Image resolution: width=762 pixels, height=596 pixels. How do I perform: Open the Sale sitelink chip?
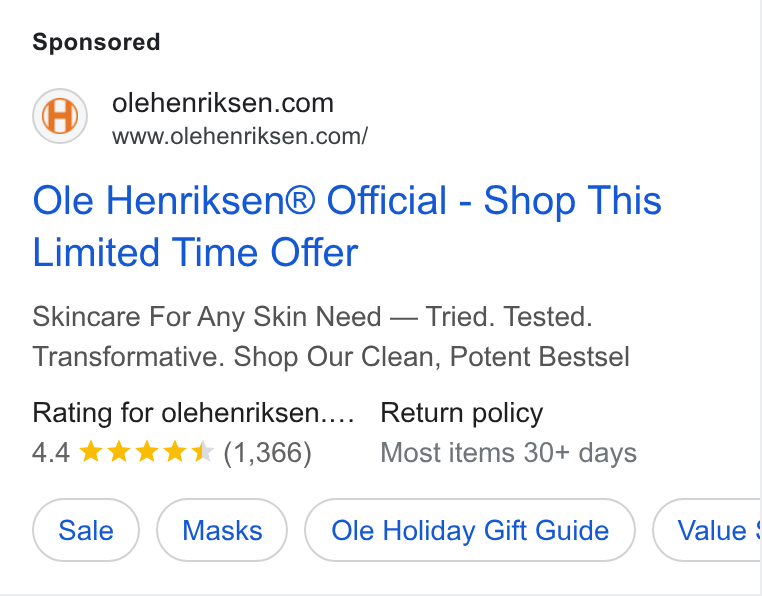[86, 530]
